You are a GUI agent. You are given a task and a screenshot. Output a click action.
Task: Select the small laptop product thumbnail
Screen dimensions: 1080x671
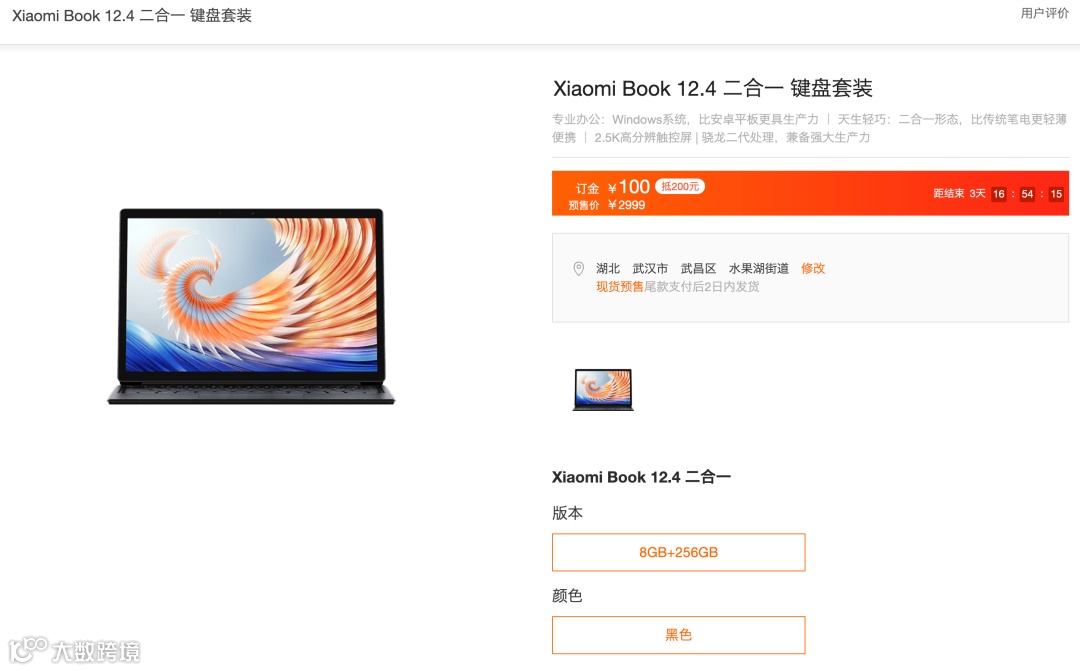(x=603, y=390)
